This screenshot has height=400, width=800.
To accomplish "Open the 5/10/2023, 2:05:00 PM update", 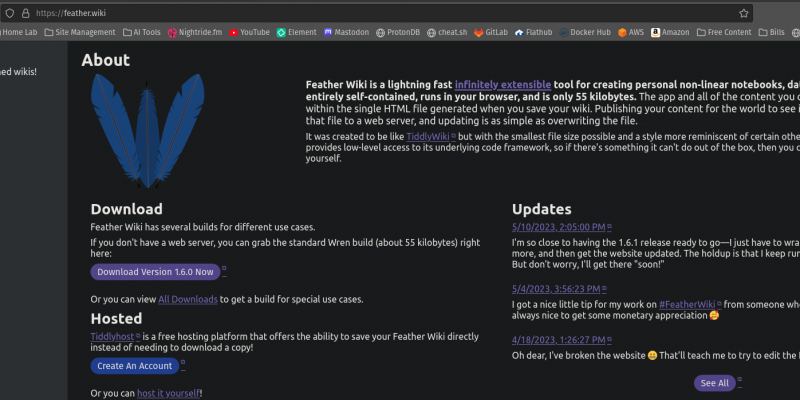I will click(x=561, y=227).
